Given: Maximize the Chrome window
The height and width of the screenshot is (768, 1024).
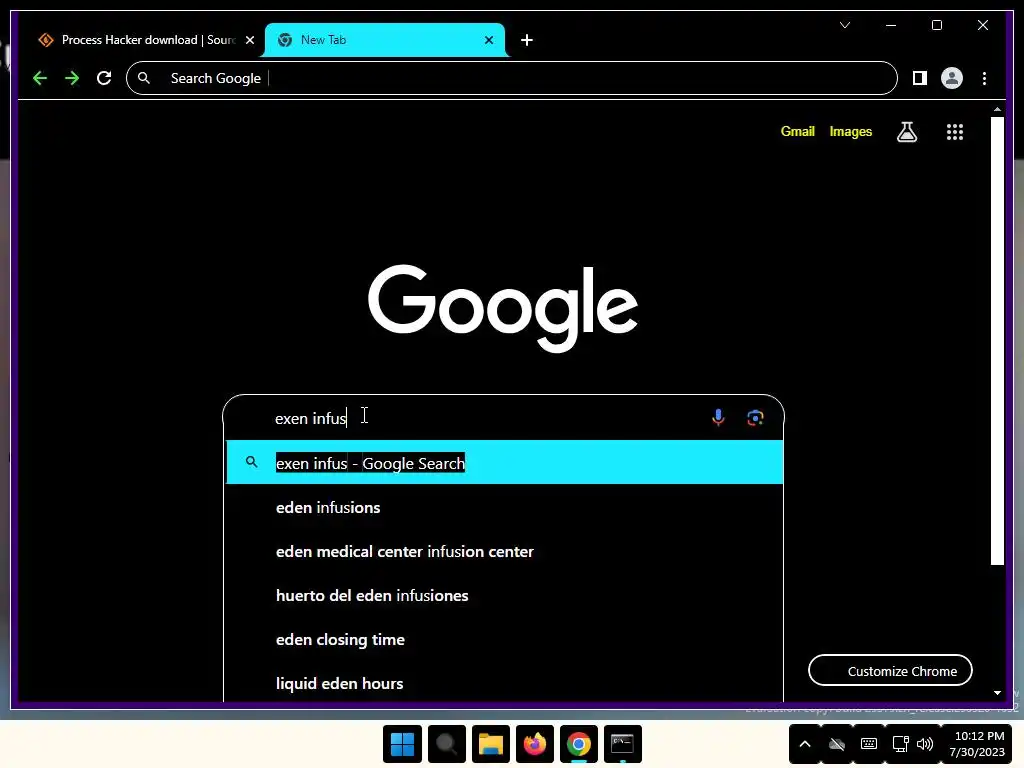Looking at the screenshot, I should [936, 25].
